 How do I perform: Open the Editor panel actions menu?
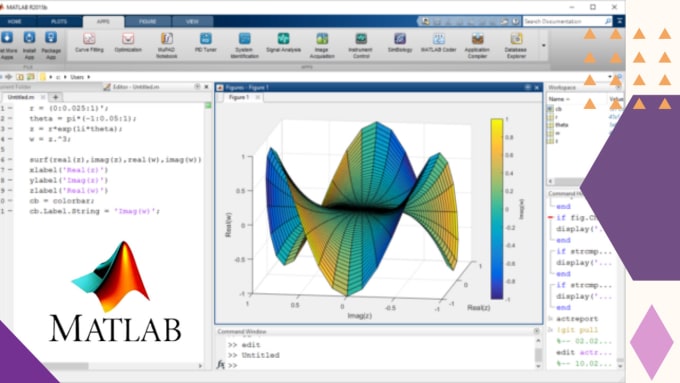click(x=197, y=87)
